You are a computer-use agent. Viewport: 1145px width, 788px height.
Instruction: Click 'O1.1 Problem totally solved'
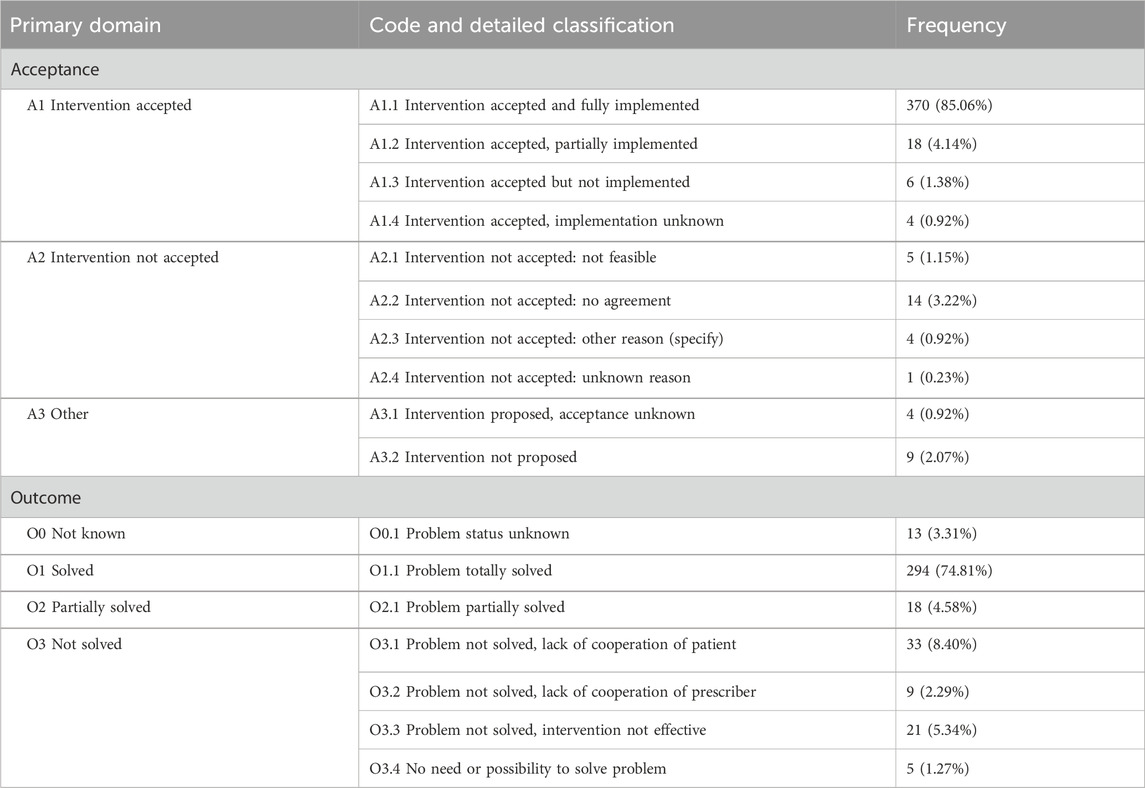point(461,570)
